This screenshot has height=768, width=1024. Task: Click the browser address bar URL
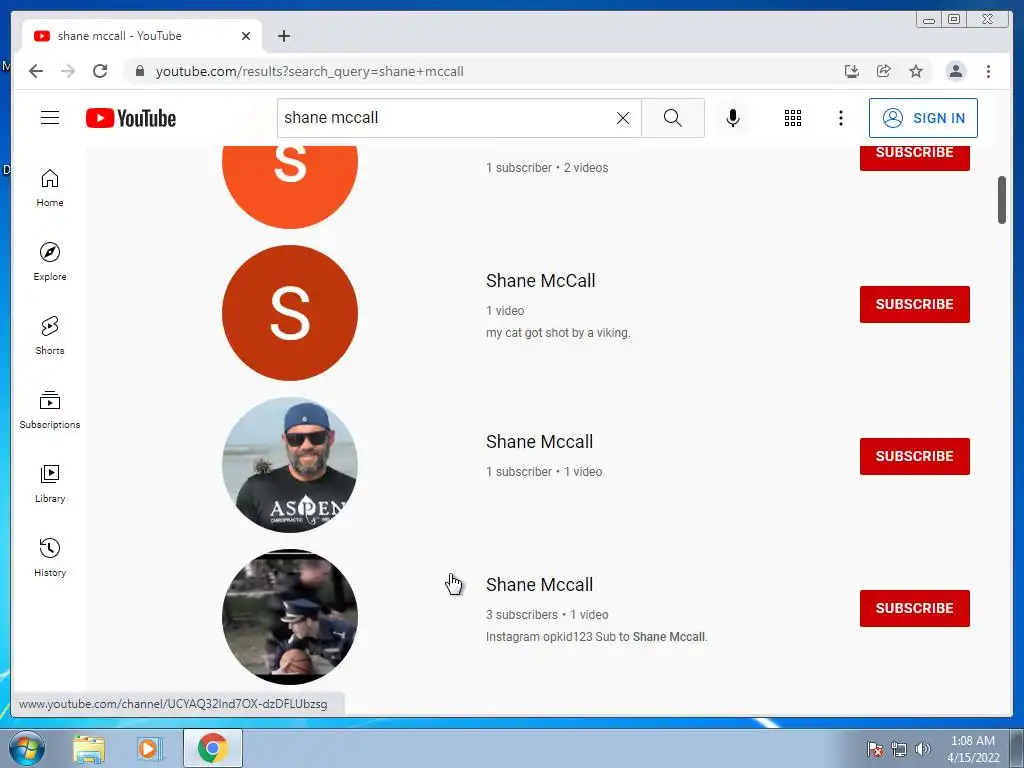(310, 71)
